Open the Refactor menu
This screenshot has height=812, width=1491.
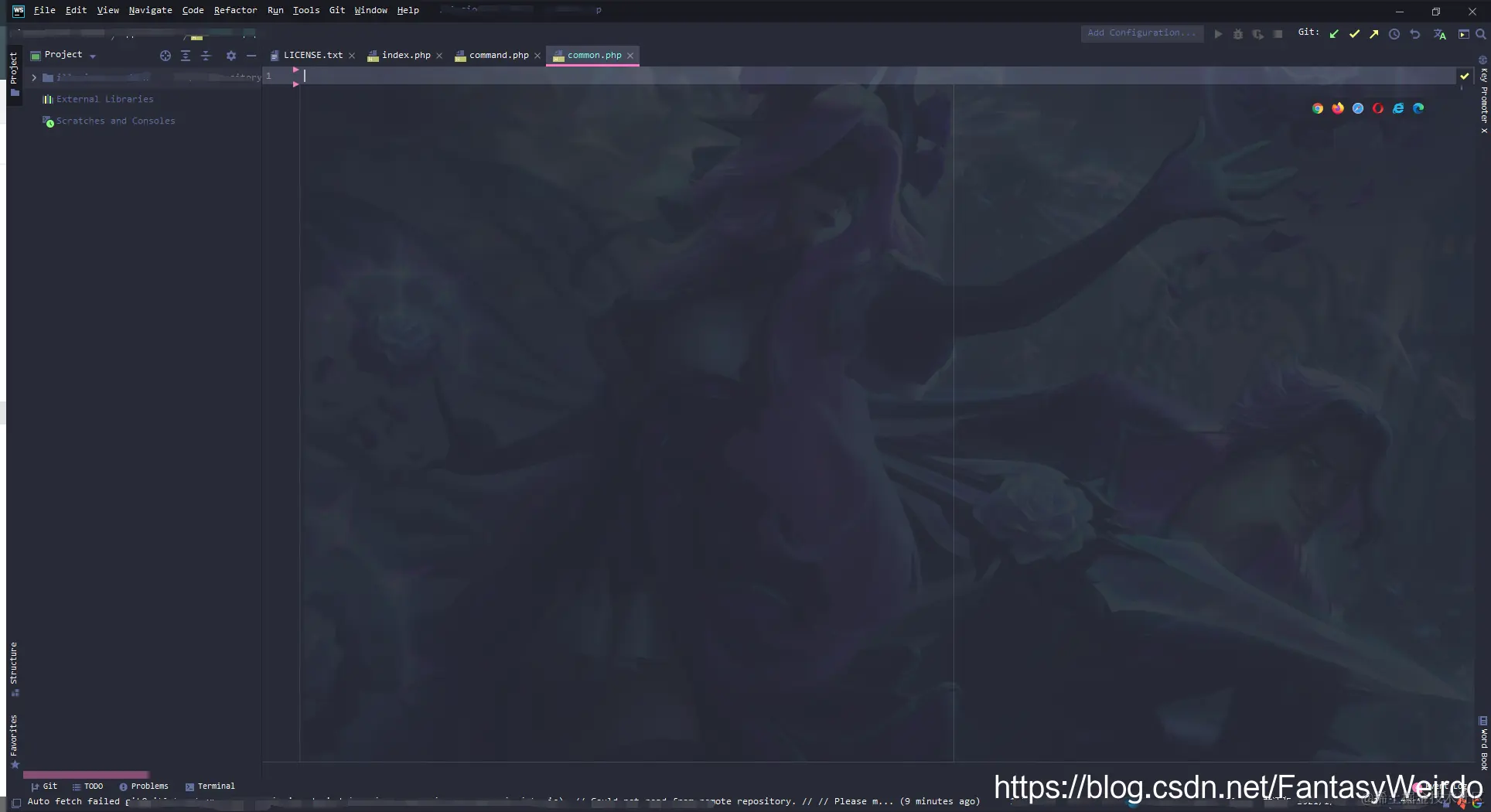pyautogui.click(x=235, y=10)
